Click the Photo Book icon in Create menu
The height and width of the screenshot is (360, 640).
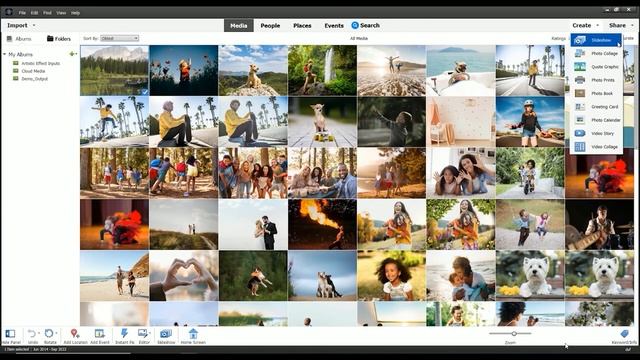580,93
